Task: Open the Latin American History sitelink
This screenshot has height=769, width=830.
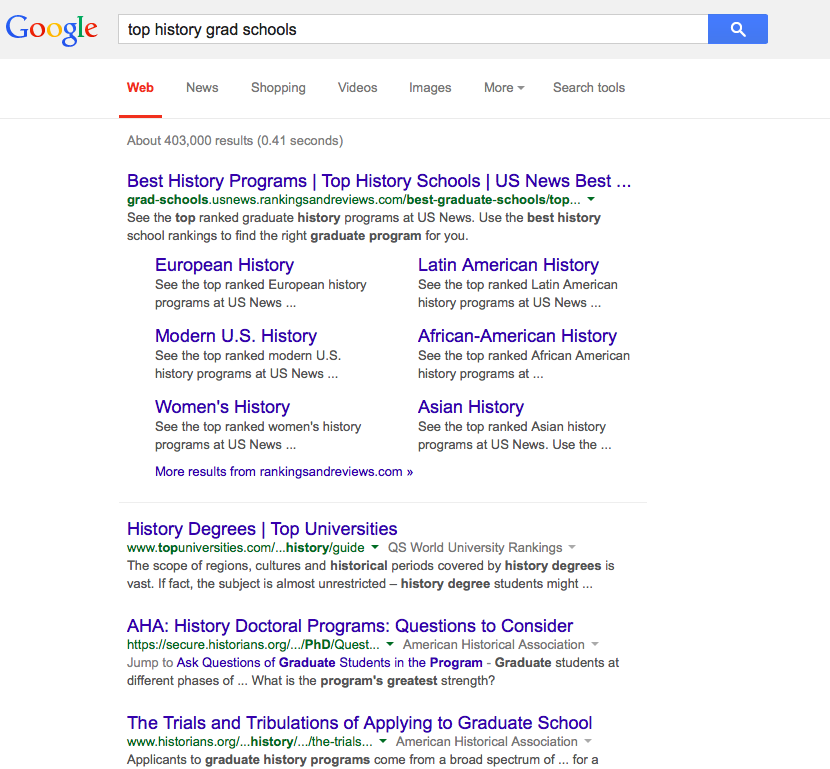Action: (x=508, y=265)
